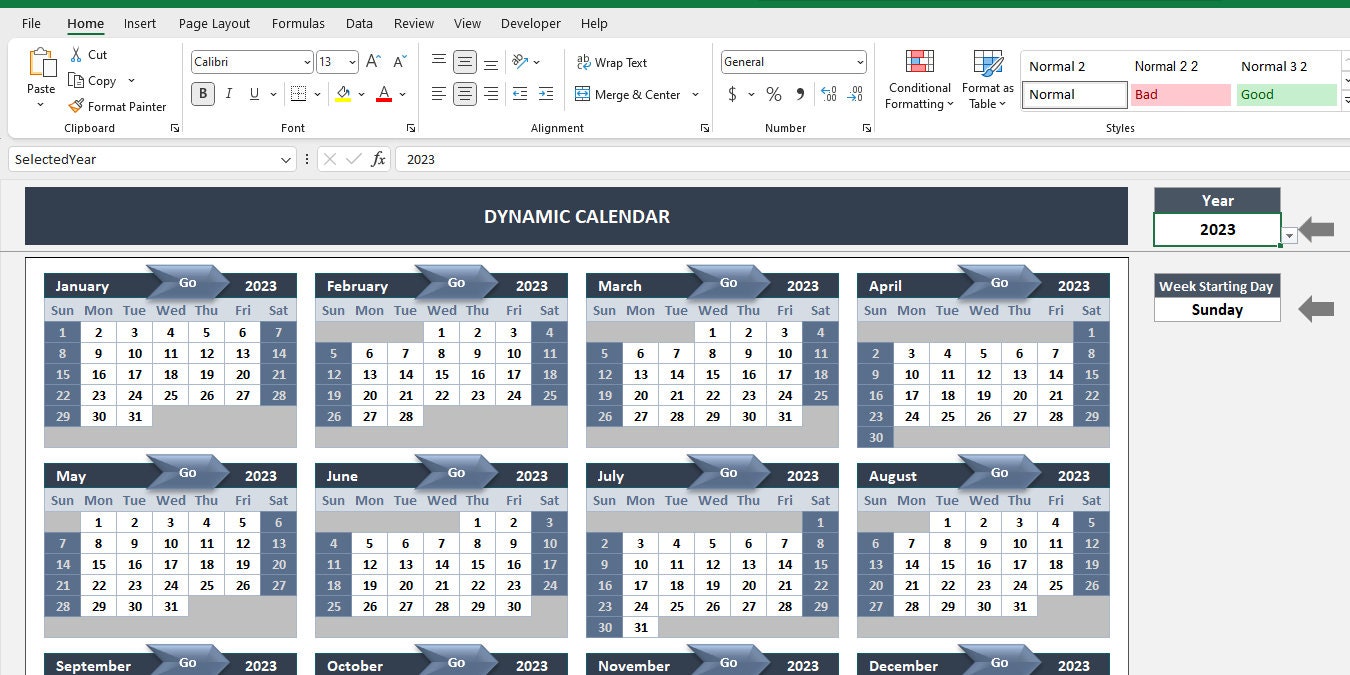The image size is (1350, 675).
Task: Select the red Font Color swatch
Action: point(383,94)
